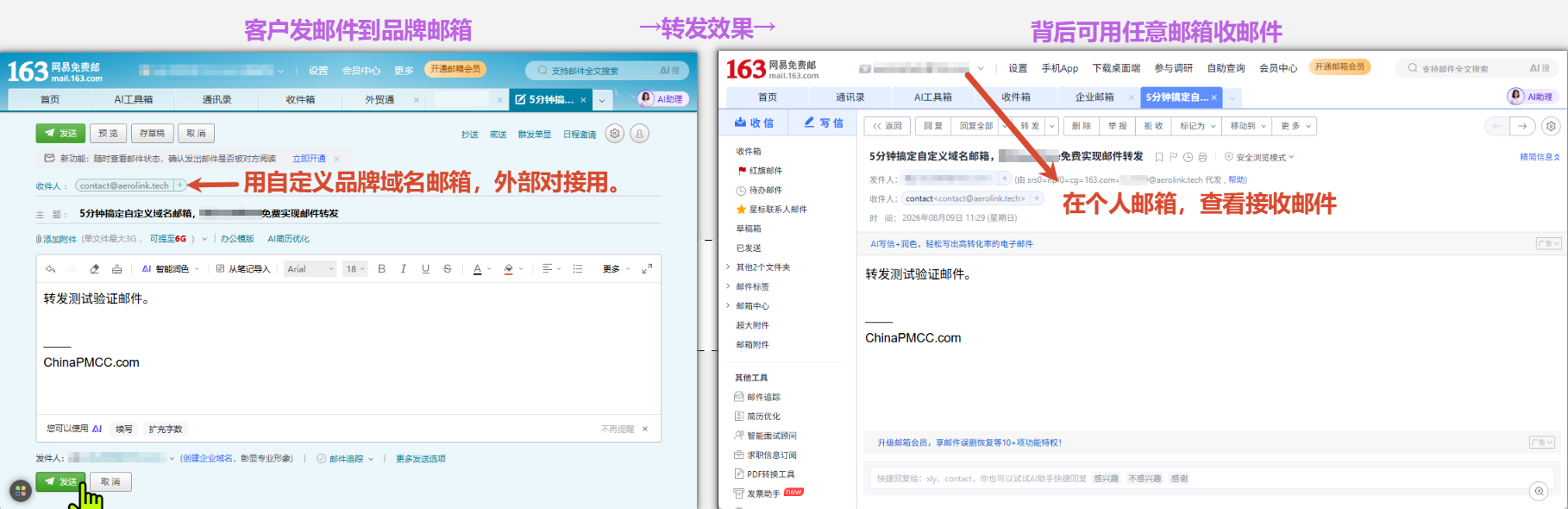
Task: Click 续写 AI suggestion button
Action: pyautogui.click(x=124, y=429)
